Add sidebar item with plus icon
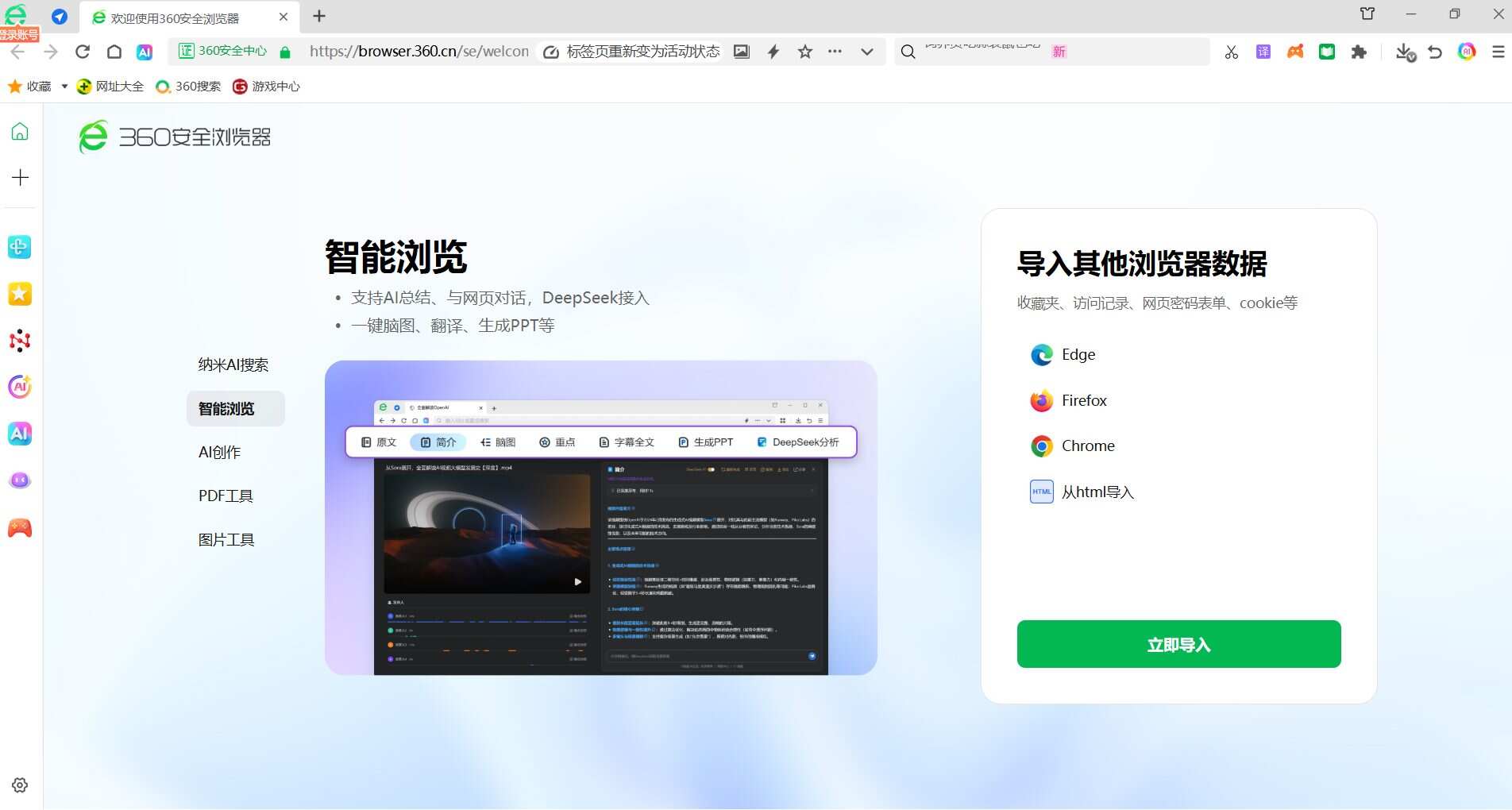Screen dimensions: 1512x810 (20, 177)
